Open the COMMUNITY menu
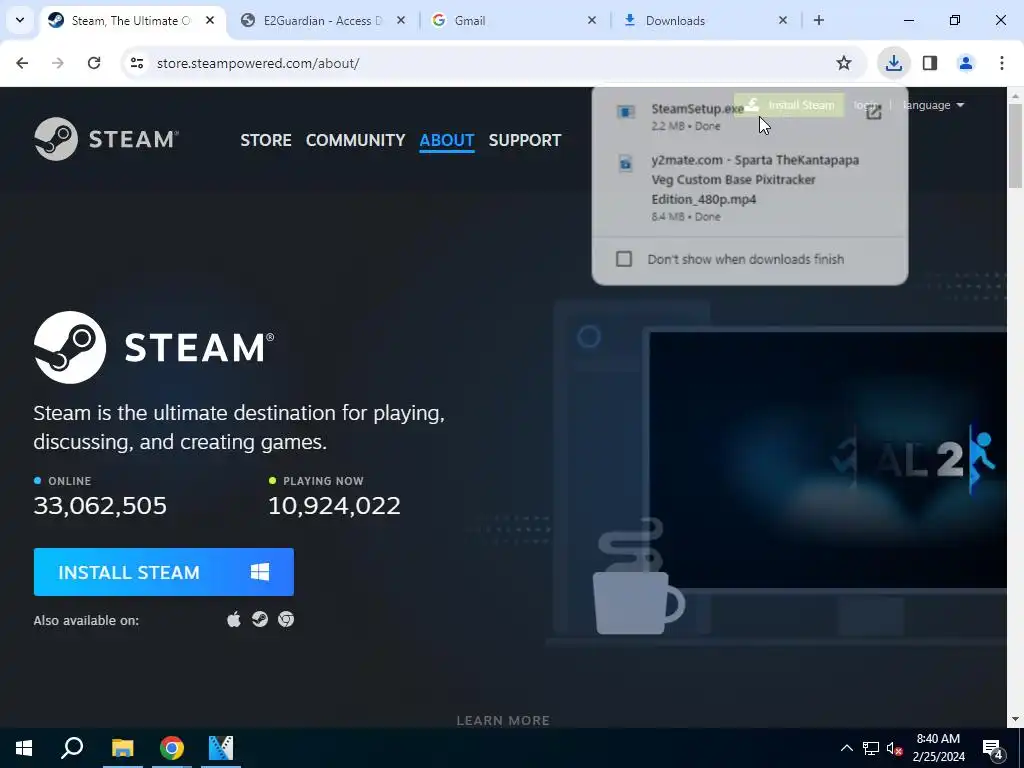1024x768 pixels. (355, 140)
